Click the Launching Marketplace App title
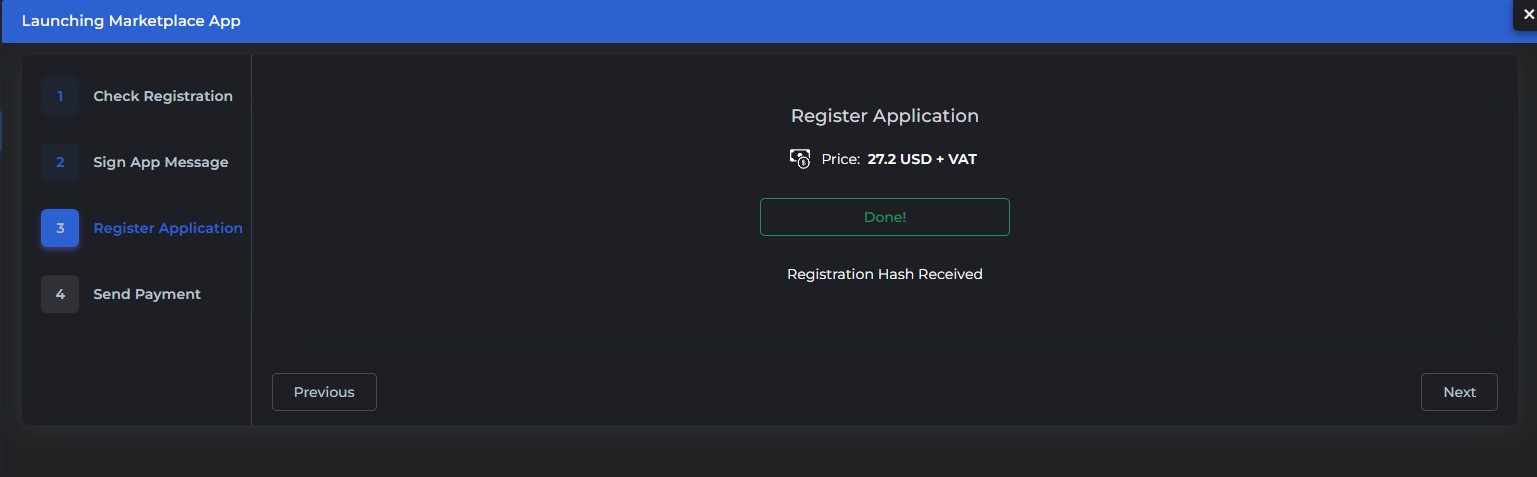This screenshot has height=477, width=1537. coord(131,21)
